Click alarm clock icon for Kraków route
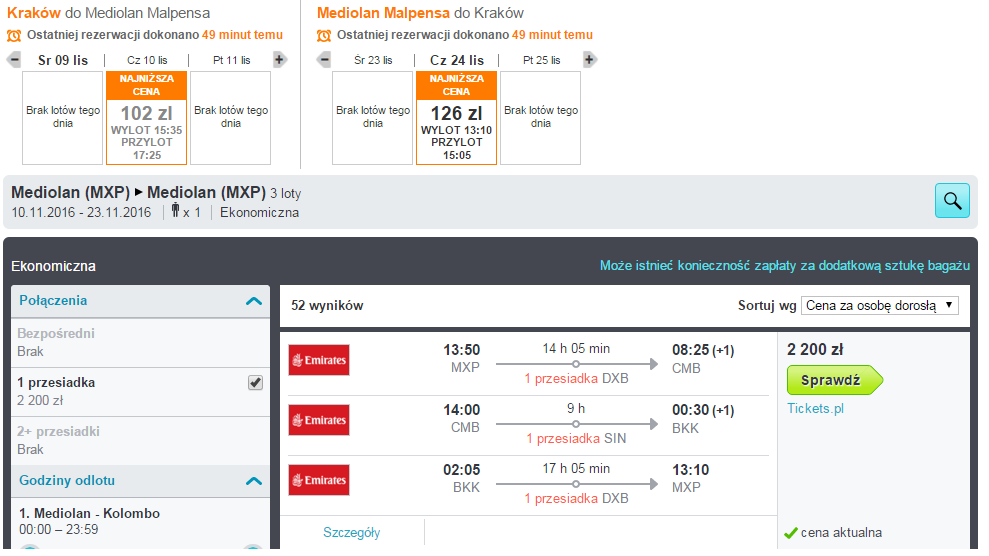Screen dimensions: 989x556 pyautogui.click(x=14, y=35)
